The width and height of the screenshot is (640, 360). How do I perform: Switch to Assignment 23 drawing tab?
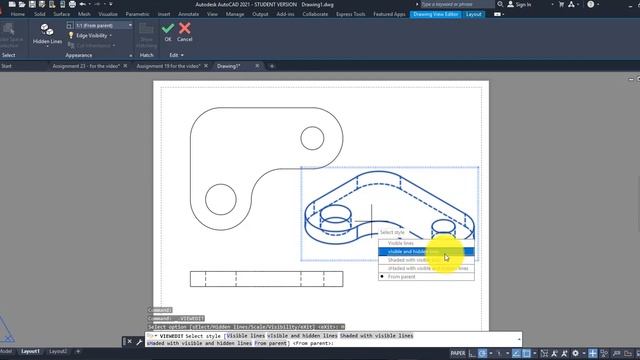86,66
